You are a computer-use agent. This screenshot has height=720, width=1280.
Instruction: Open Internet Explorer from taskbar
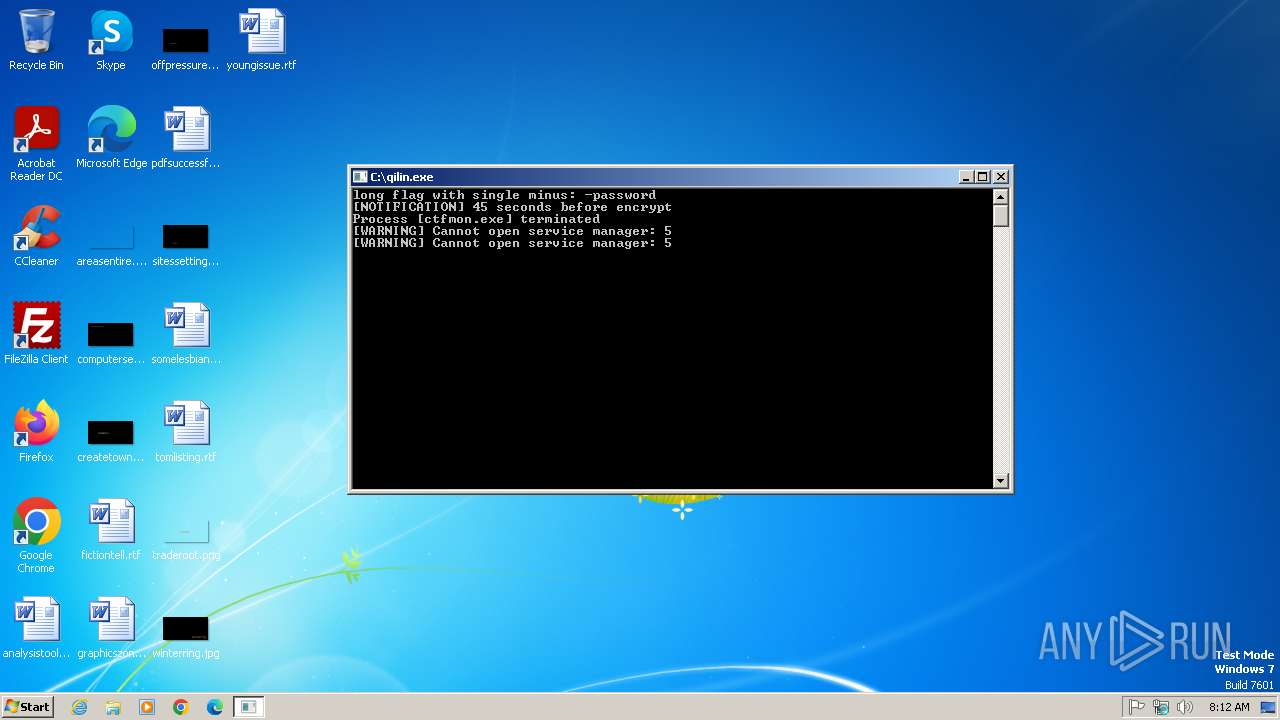(80, 707)
